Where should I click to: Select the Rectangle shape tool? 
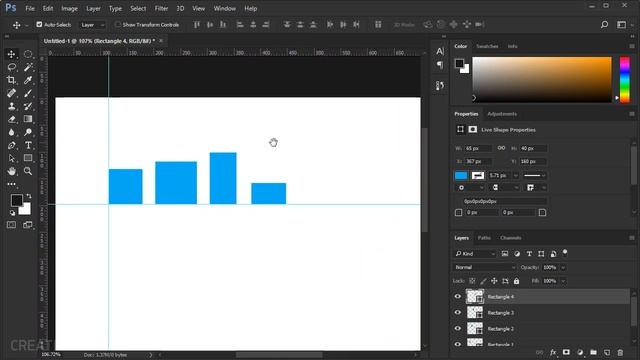coord(28,158)
